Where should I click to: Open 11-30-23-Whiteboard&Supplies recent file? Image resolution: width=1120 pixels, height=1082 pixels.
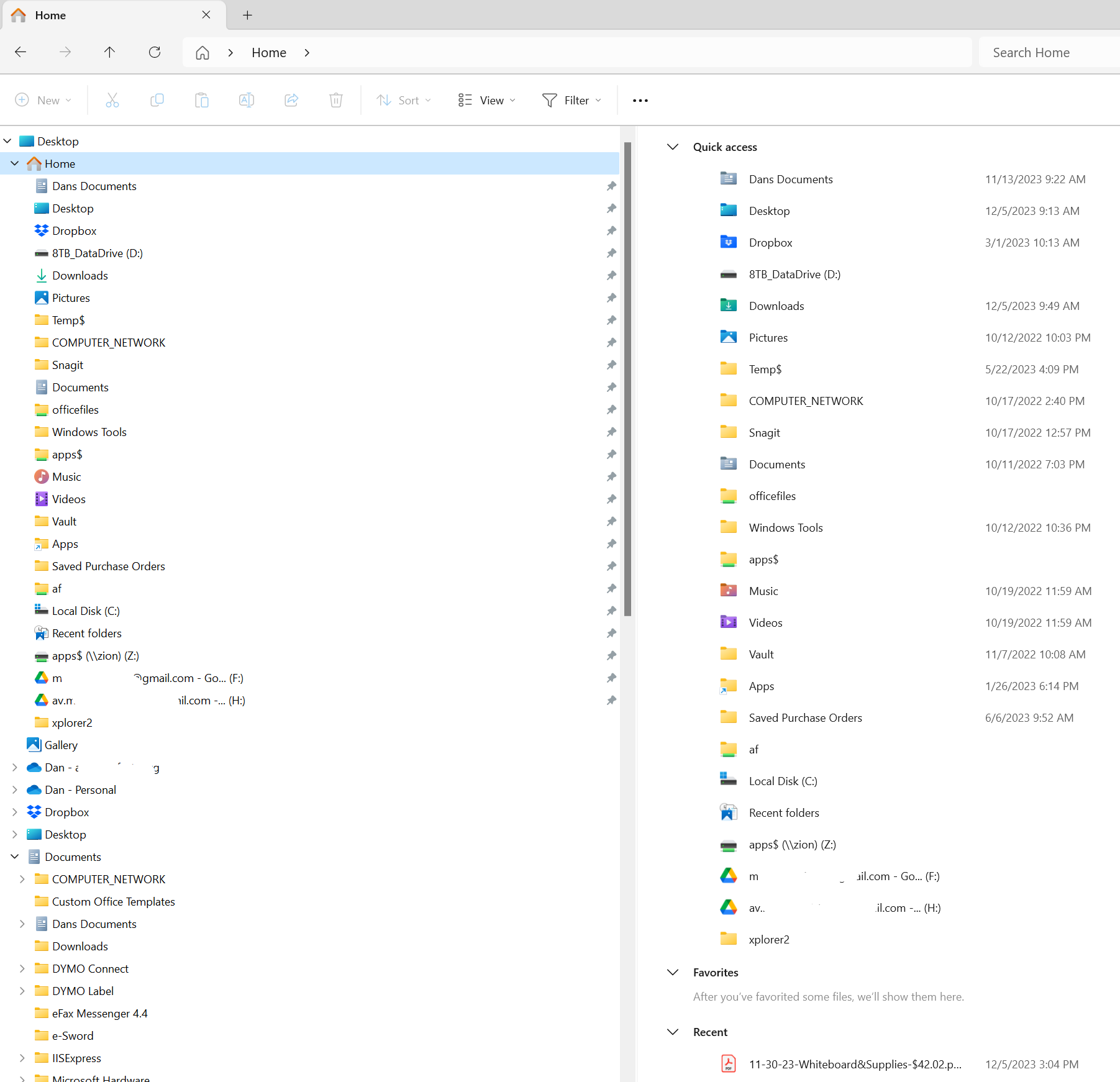(x=855, y=1064)
